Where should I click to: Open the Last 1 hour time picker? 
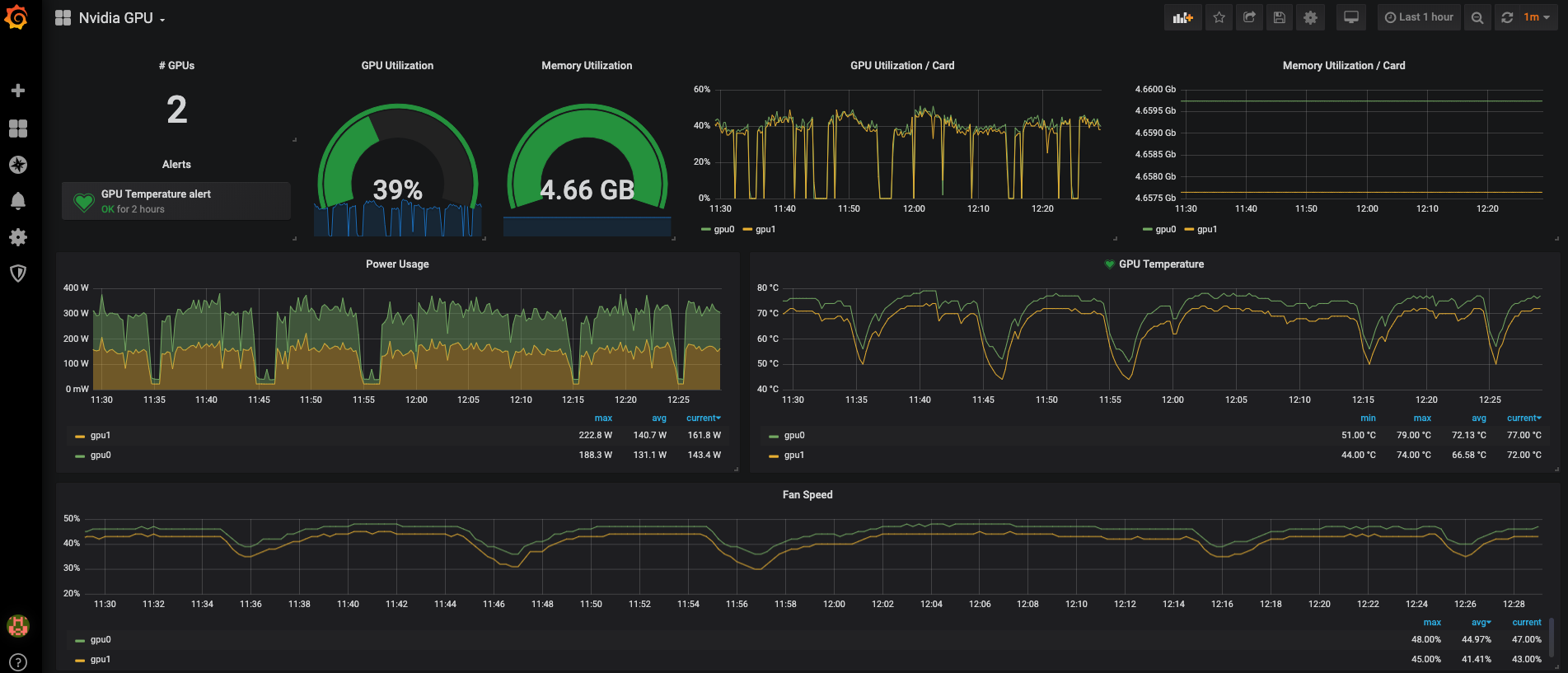[x=1419, y=17]
